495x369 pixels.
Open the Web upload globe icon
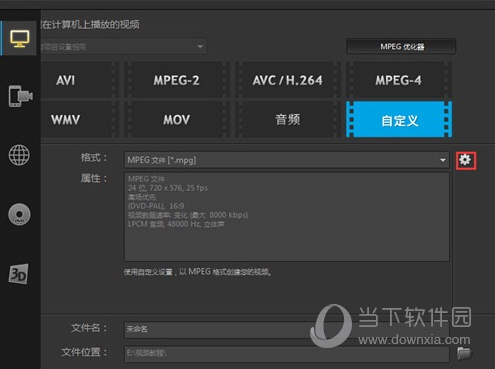19,155
